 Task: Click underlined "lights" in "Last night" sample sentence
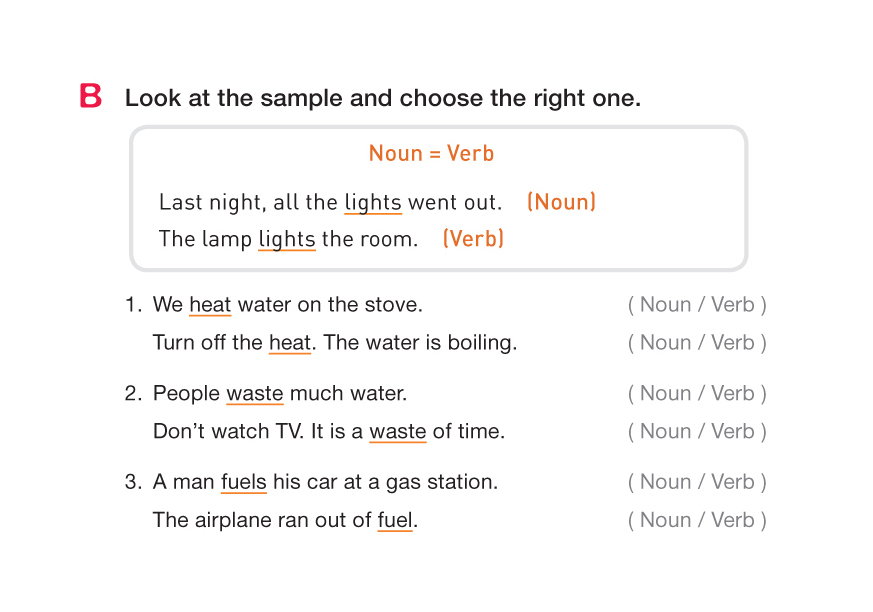coord(373,203)
